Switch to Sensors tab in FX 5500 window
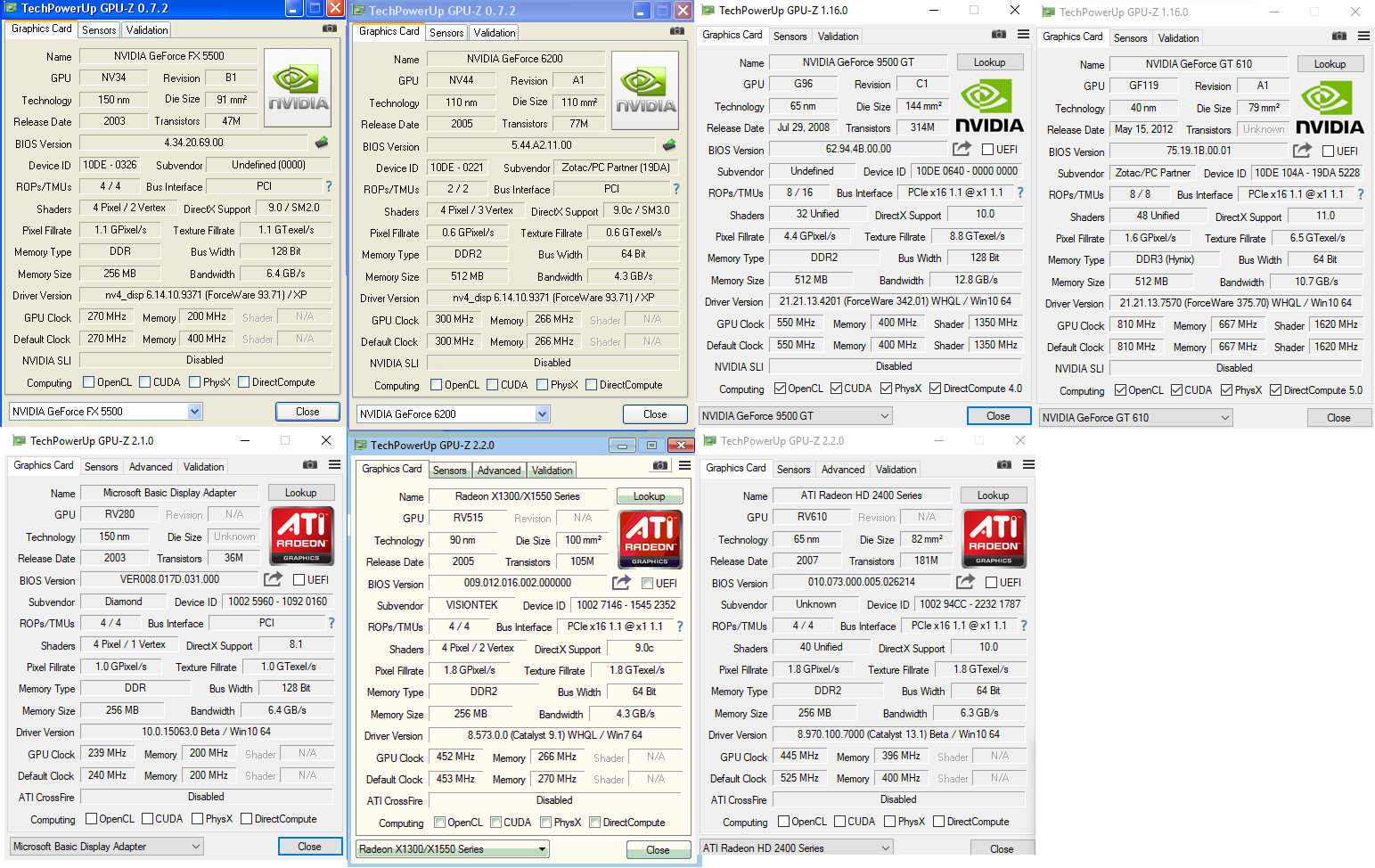Viewport: 1375px width, 868px height. coord(99,29)
